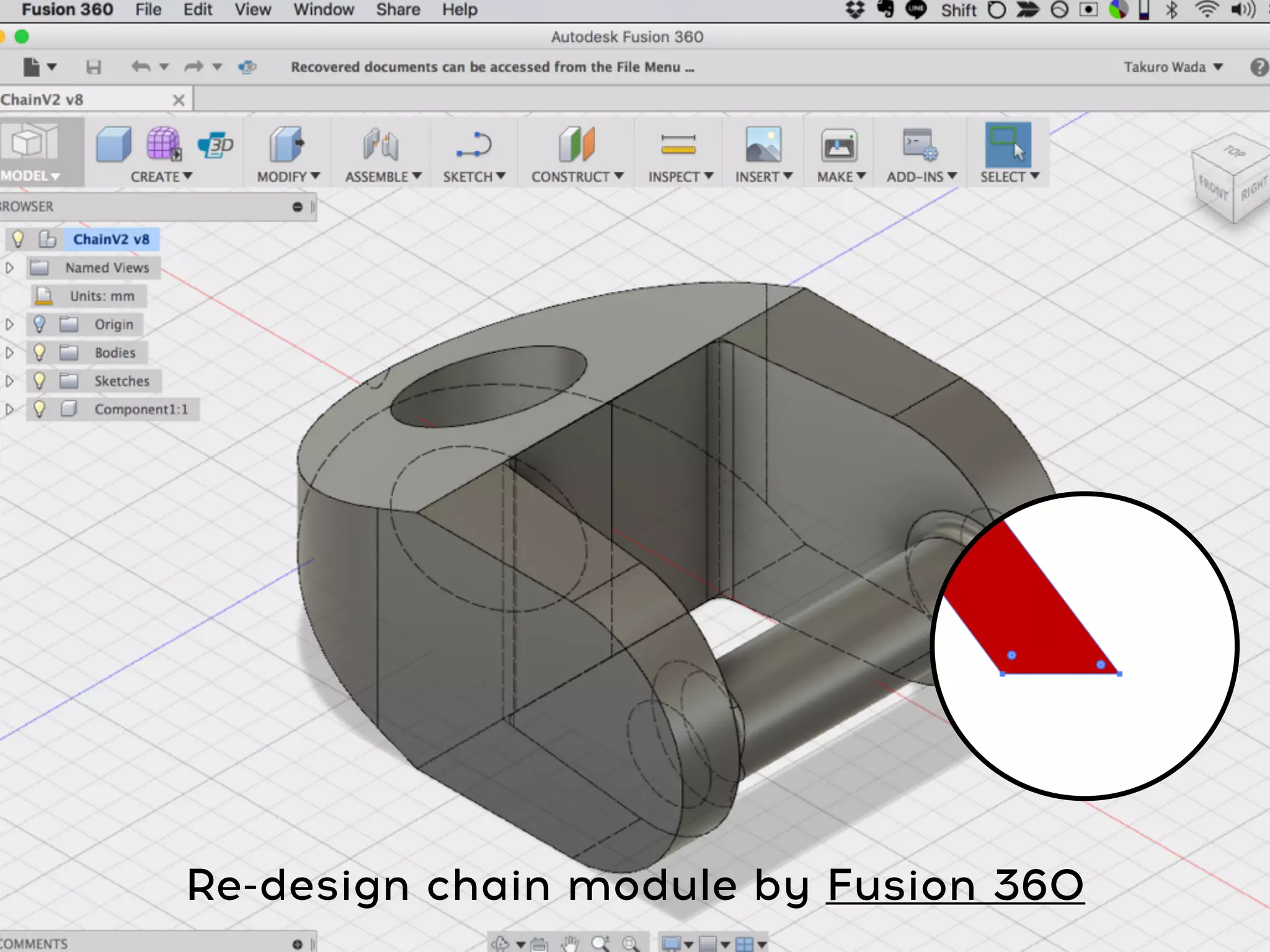Click the Undo arrow
1270x952 pixels.
click(141, 66)
